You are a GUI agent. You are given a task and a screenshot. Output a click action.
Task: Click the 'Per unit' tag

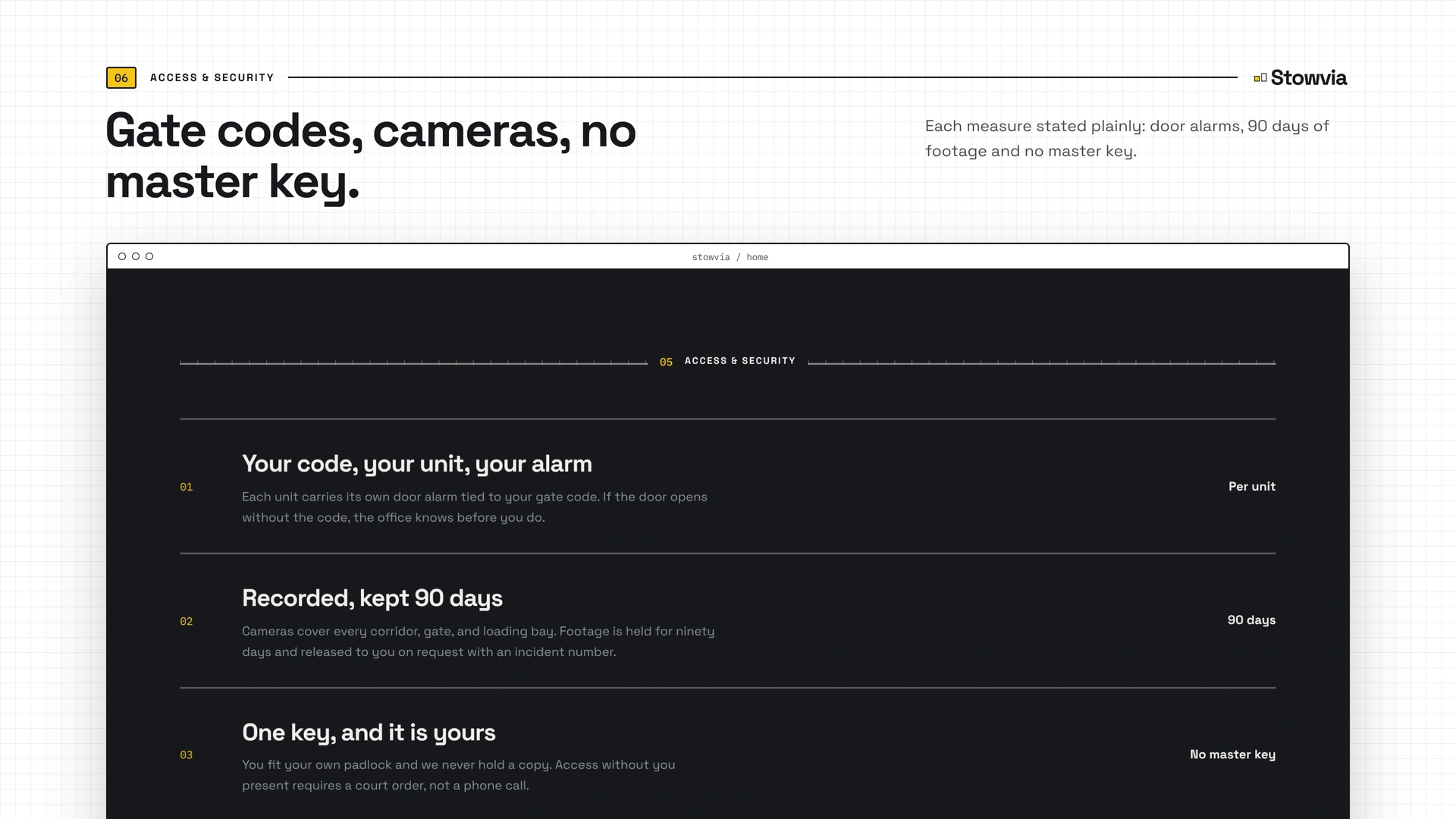[1252, 486]
